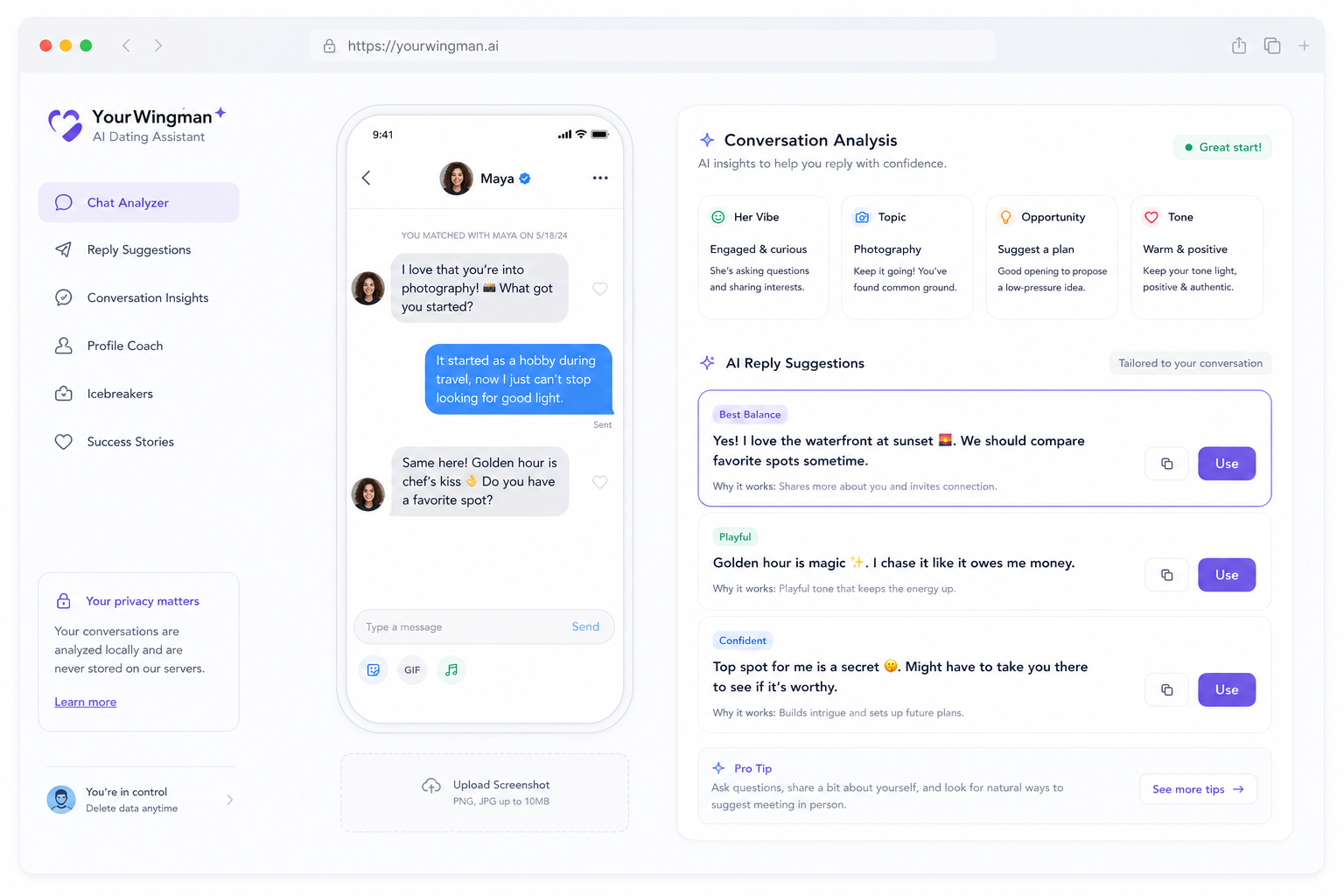Click the Tailored to your conversation tag
This screenshot has height=896, width=1344.
[1190, 363]
